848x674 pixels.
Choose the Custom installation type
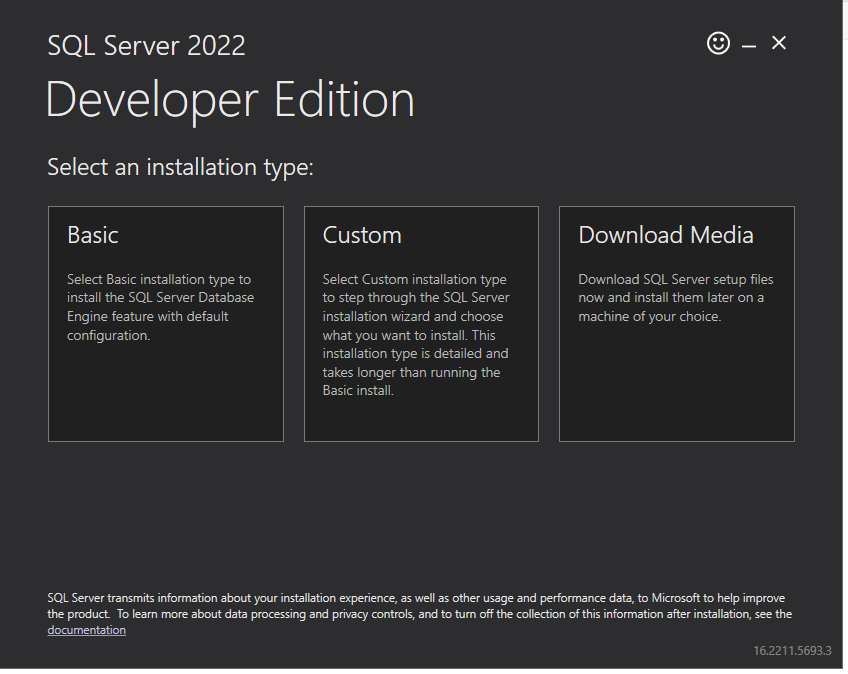click(x=421, y=323)
